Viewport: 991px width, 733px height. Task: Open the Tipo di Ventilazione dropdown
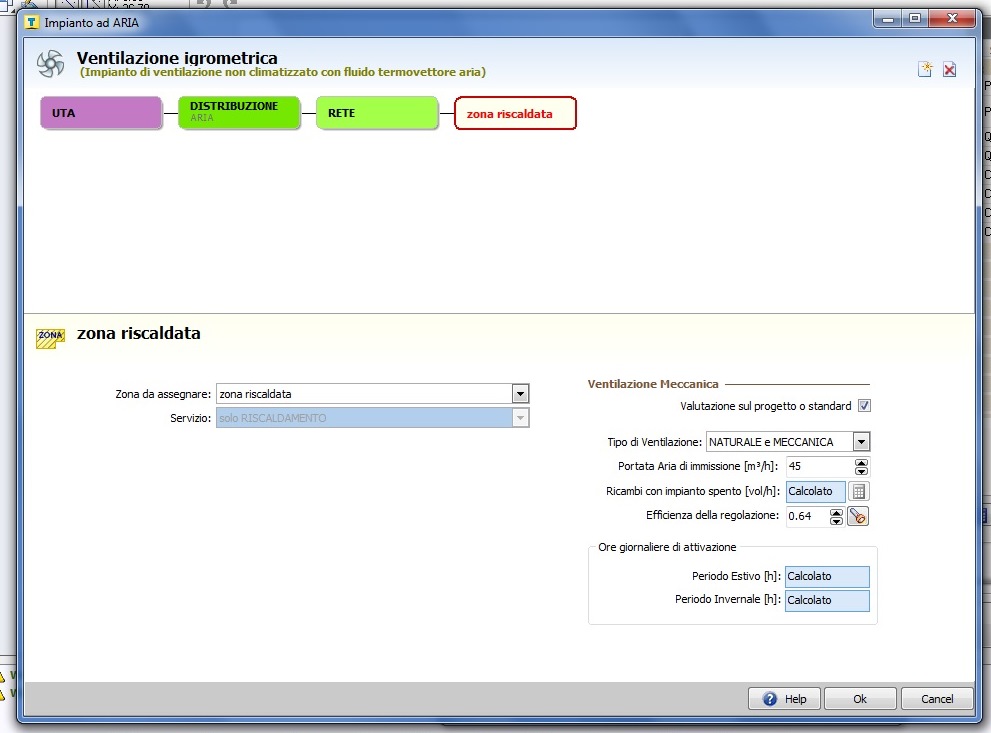[860, 442]
